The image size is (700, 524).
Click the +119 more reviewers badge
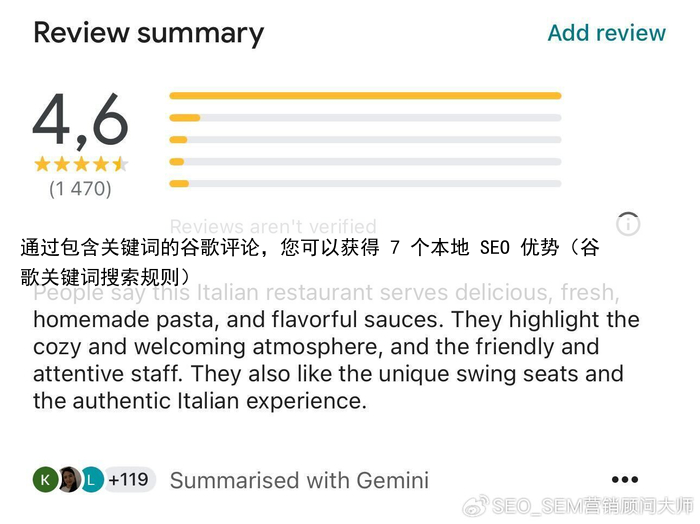pyautogui.click(x=129, y=480)
